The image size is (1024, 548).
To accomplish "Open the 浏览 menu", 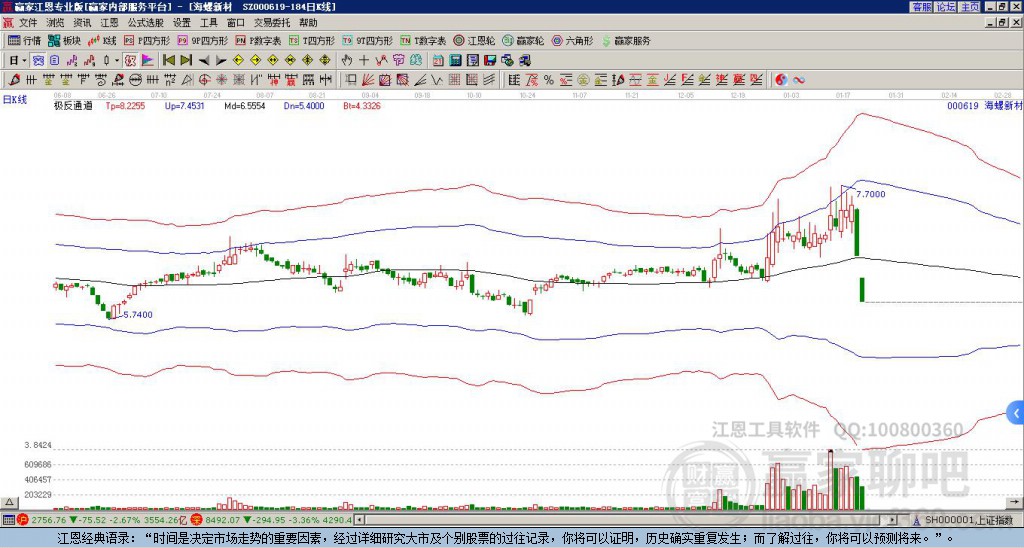I will [x=56, y=23].
